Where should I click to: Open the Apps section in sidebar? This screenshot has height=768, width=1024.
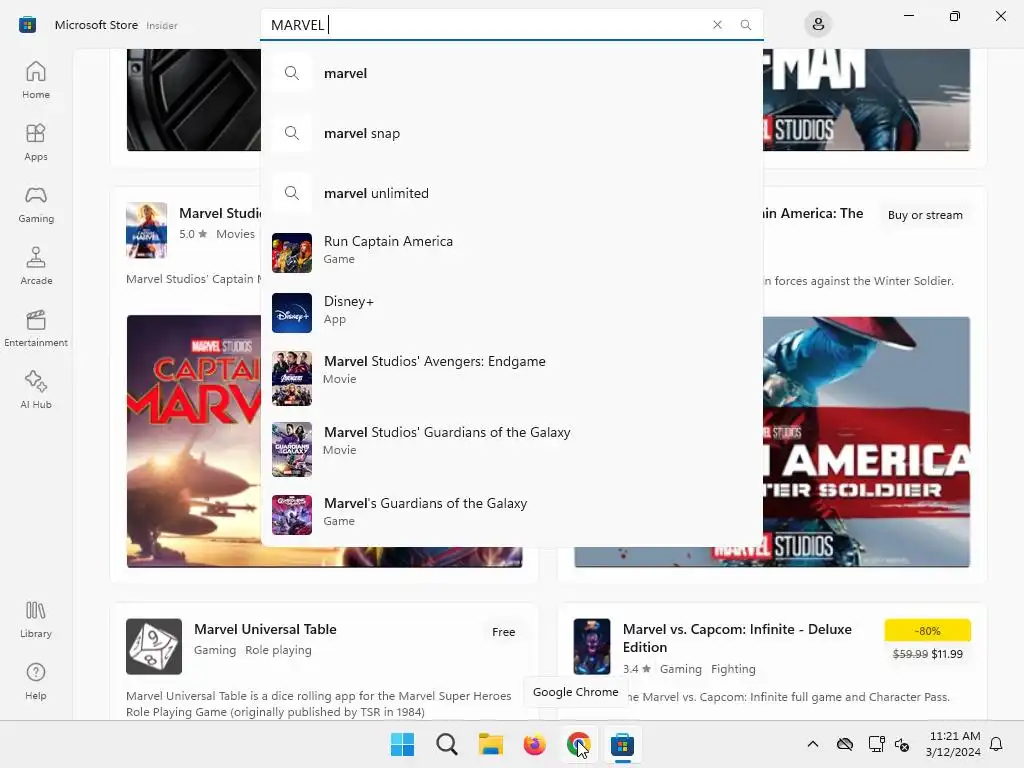click(36, 142)
